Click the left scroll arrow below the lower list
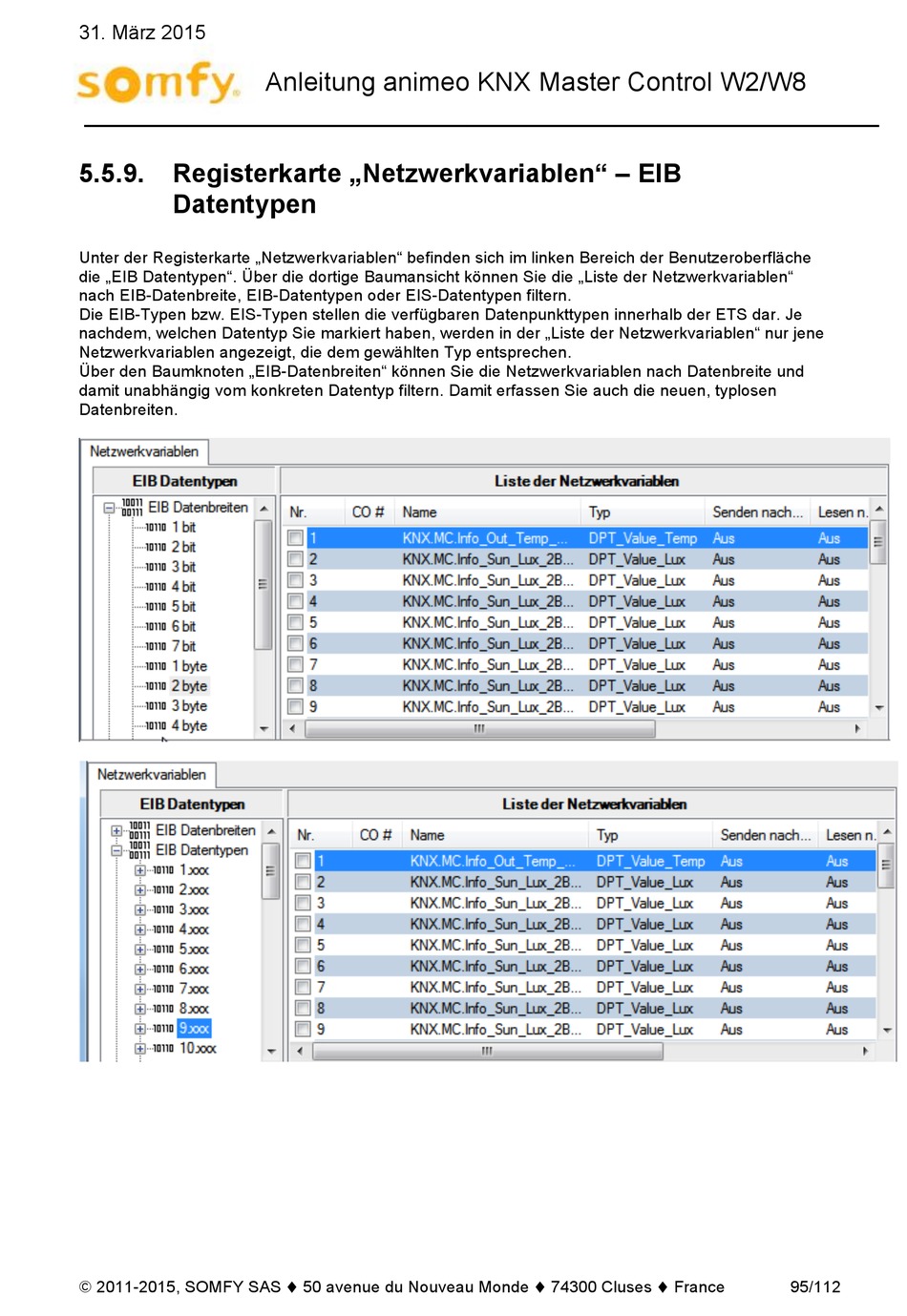Screen dimensions: 907x1316 click(x=300, y=1051)
